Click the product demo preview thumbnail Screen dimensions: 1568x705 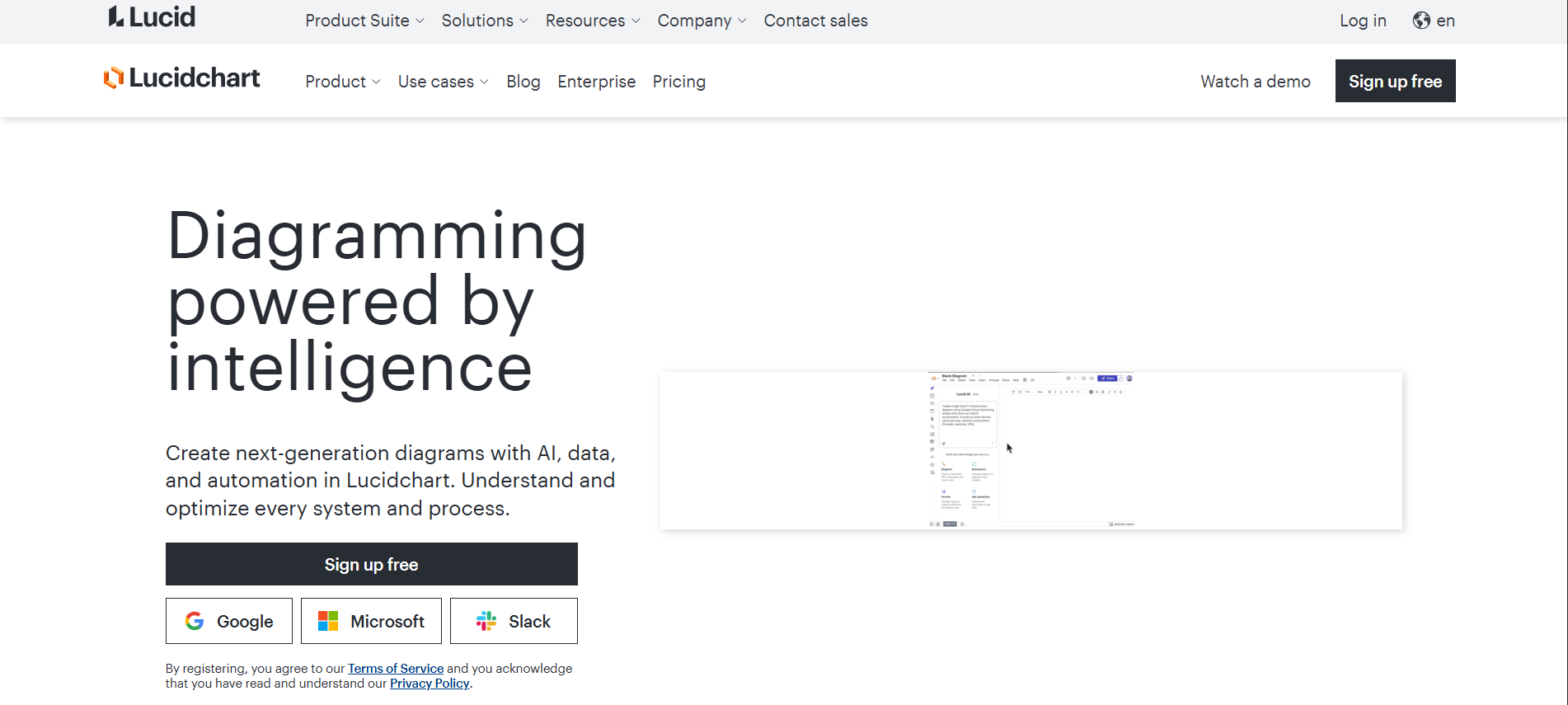[1031, 450]
